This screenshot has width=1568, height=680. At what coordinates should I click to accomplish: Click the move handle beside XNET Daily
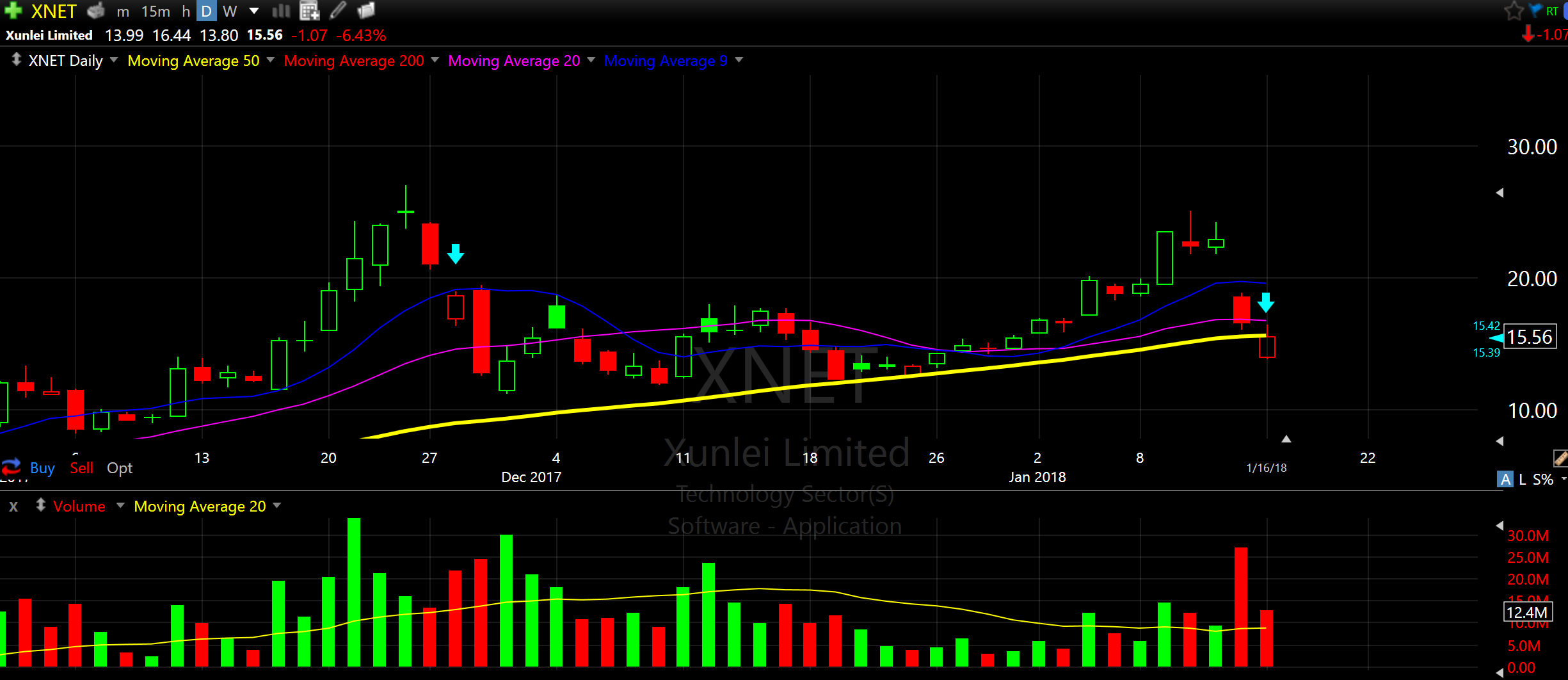click(16, 60)
